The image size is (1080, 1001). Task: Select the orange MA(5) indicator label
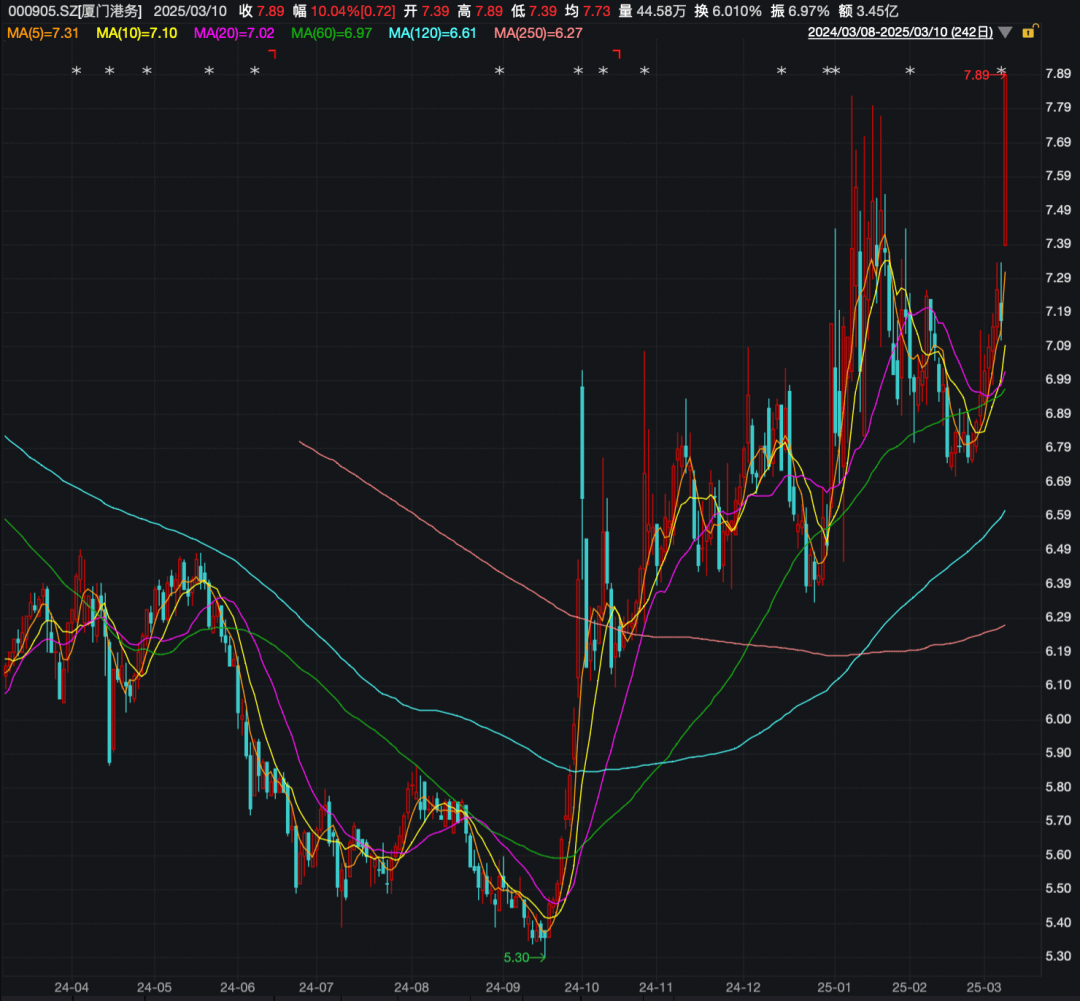(44, 33)
